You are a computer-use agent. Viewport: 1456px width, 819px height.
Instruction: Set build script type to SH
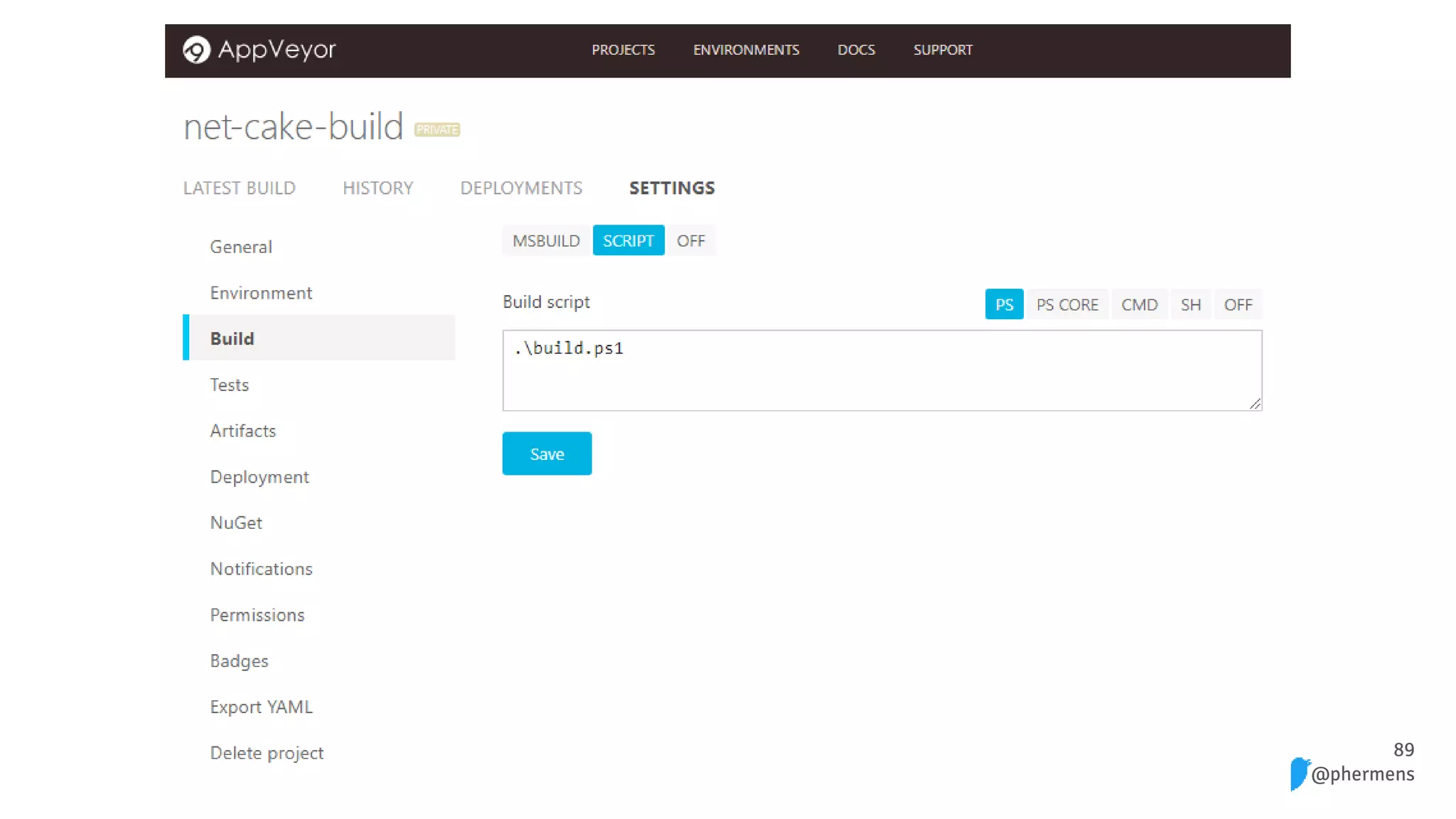coord(1190,305)
